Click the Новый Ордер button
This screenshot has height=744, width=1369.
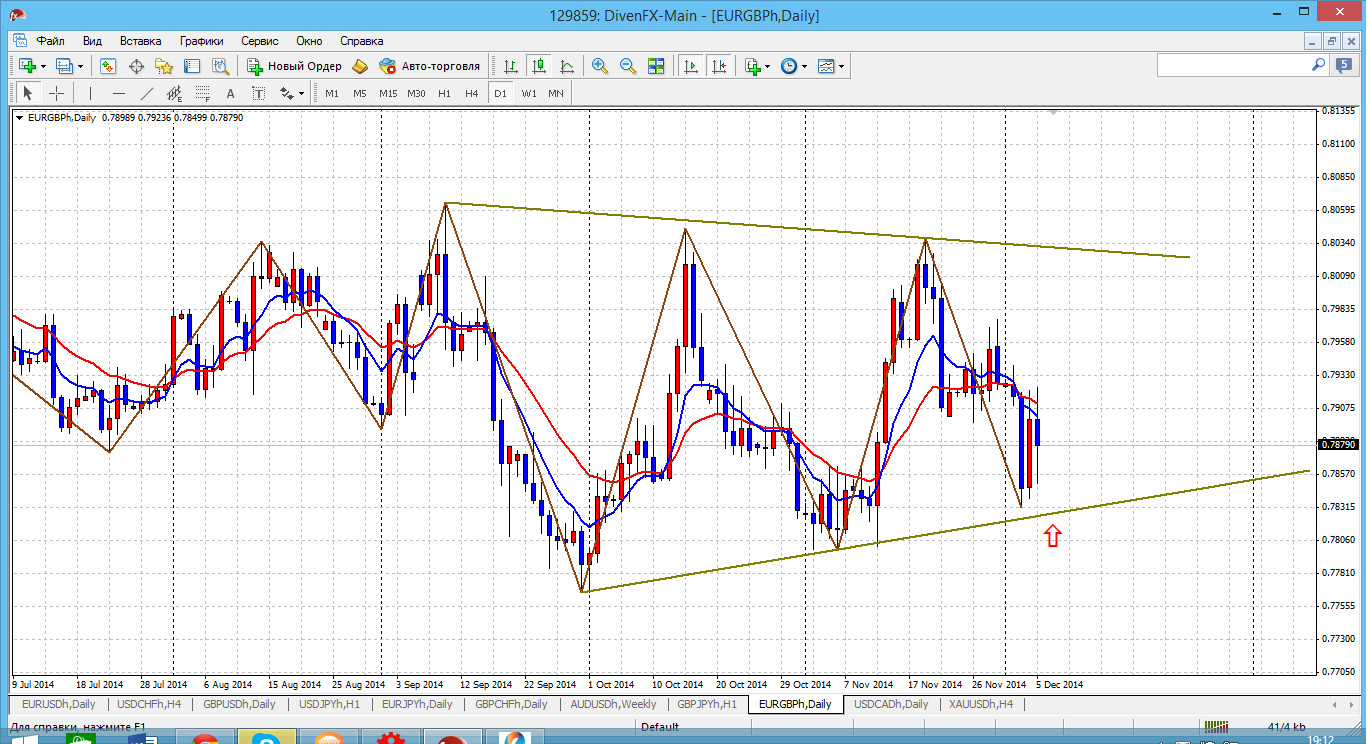(295, 66)
